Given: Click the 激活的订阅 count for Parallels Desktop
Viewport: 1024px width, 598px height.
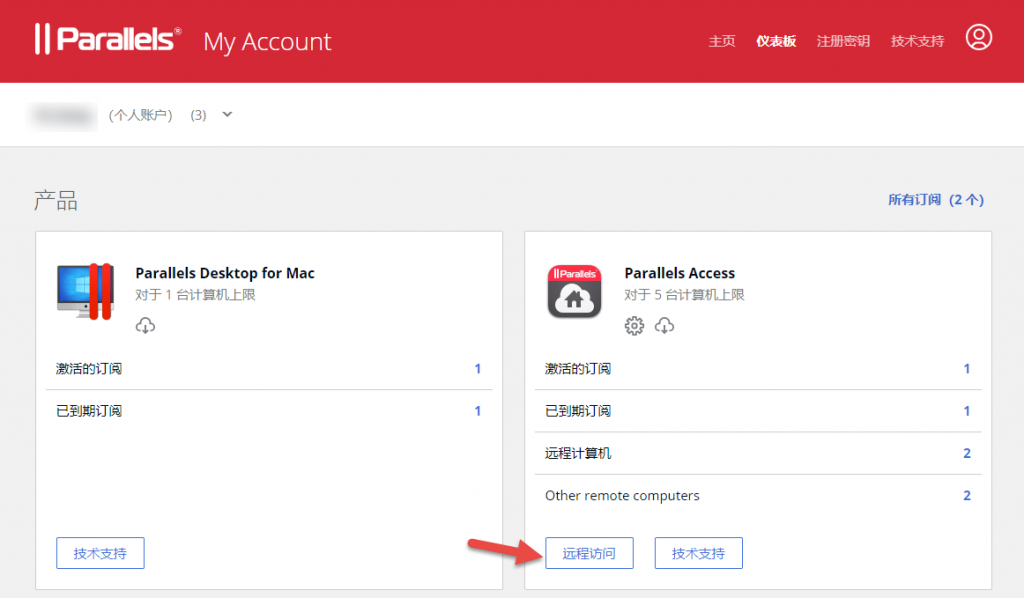Looking at the screenshot, I should click(x=477, y=369).
